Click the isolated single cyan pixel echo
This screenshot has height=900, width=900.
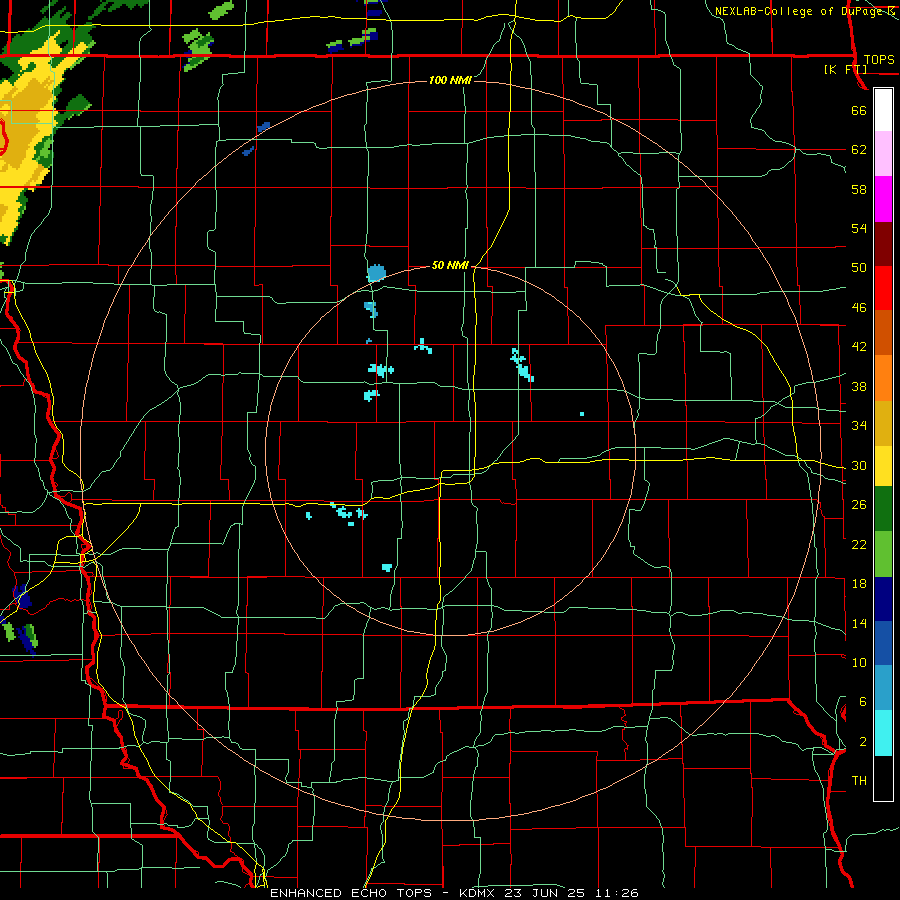[x=582, y=414]
